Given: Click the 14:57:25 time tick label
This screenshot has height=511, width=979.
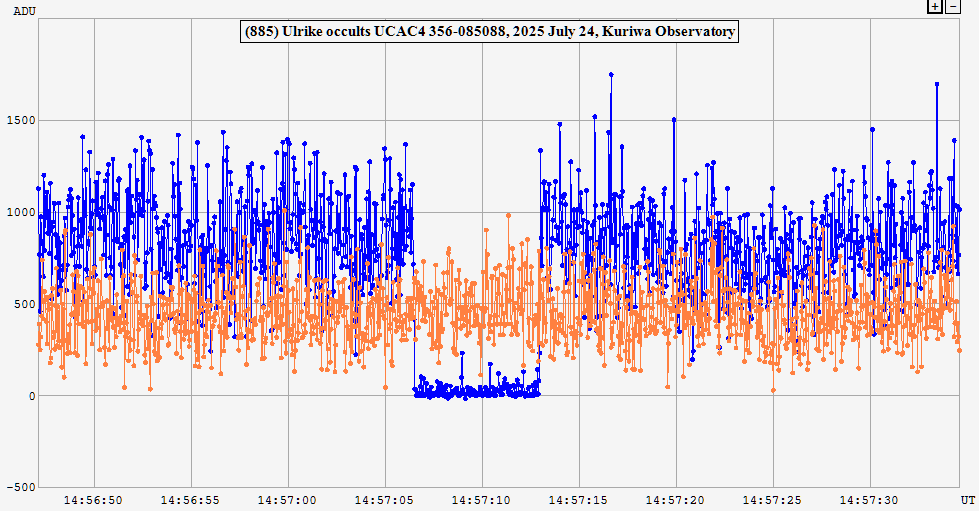Looking at the screenshot, I should pyautogui.click(x=774, y=499).
